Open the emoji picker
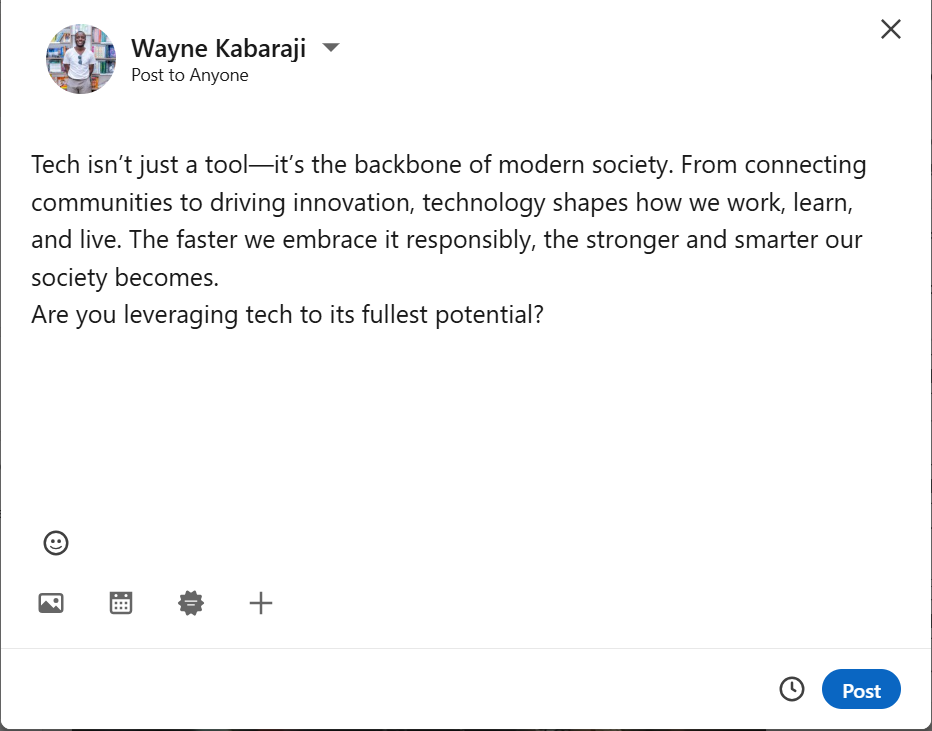The width and height of the screenshot is (932, 731). tap(56, 543)
